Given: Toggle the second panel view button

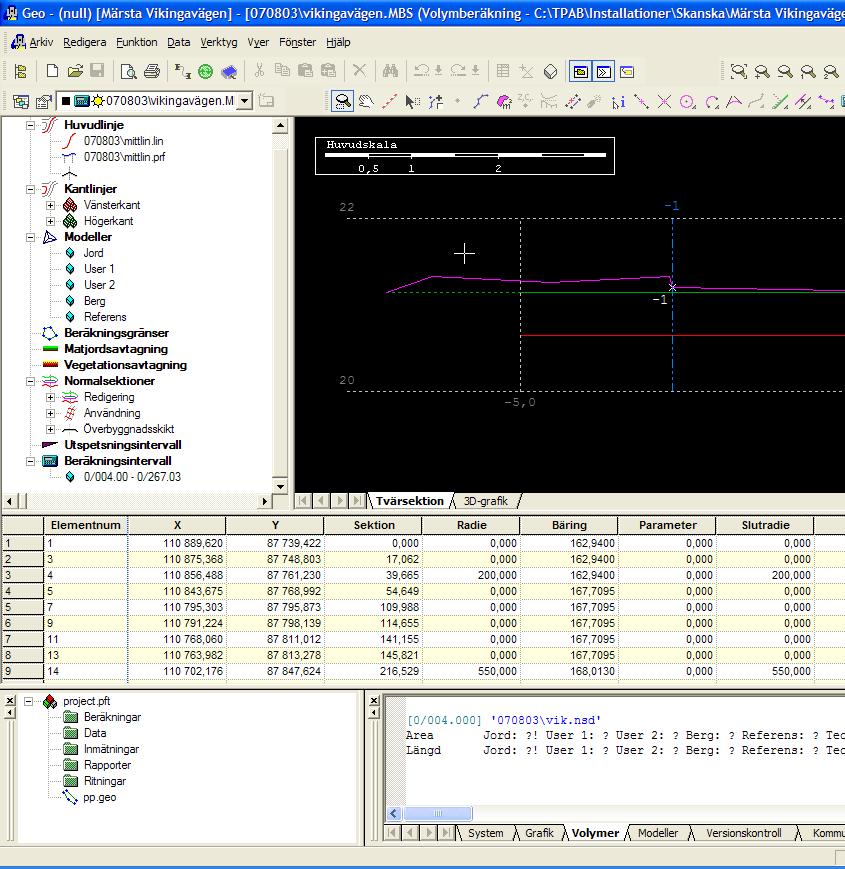Looking at the screenshot, I should 603,71.
